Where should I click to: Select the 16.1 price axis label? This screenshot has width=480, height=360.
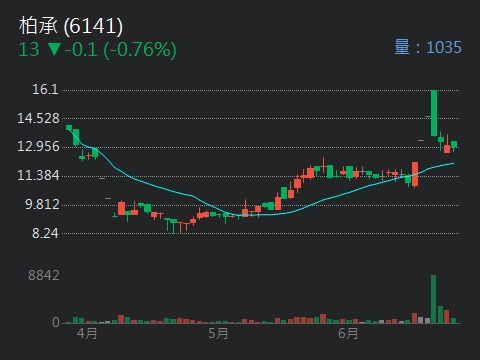pos(45,89)
